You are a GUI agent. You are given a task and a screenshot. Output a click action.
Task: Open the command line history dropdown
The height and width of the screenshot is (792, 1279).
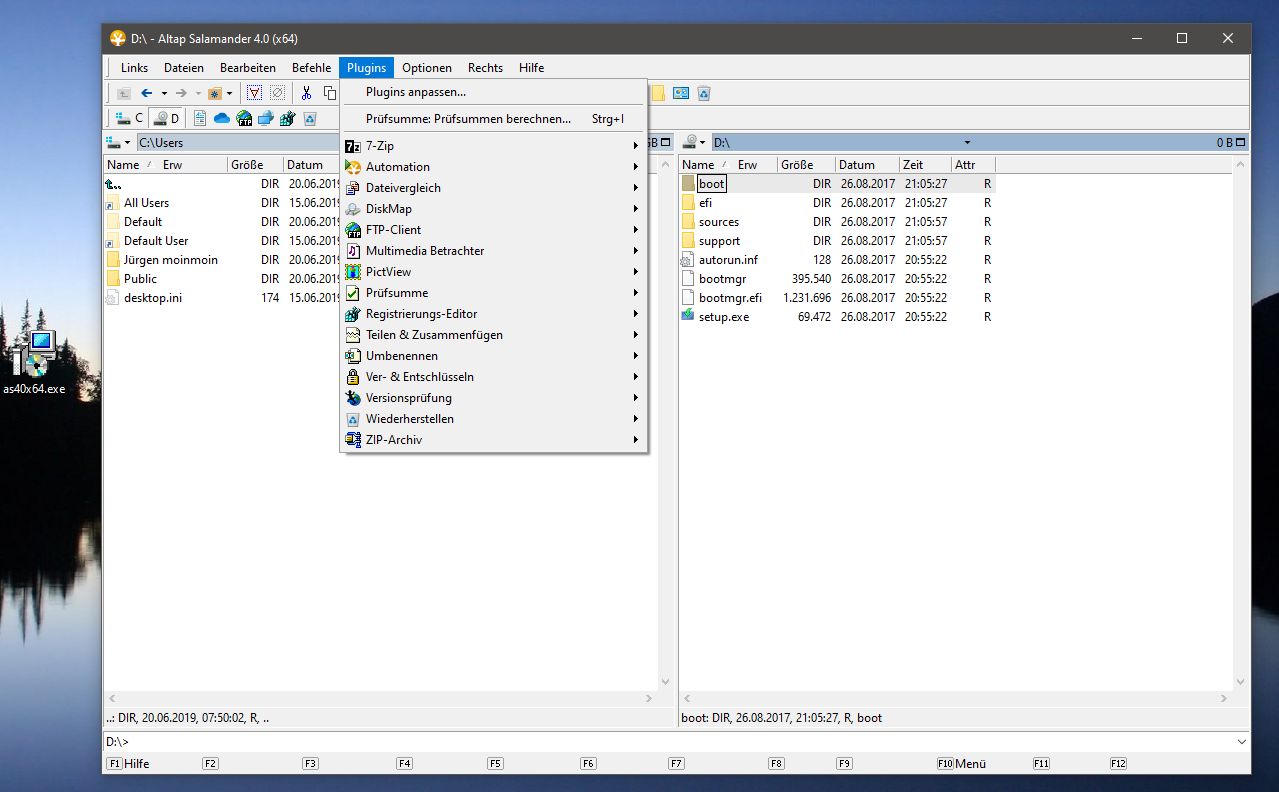click(1242, 742)
